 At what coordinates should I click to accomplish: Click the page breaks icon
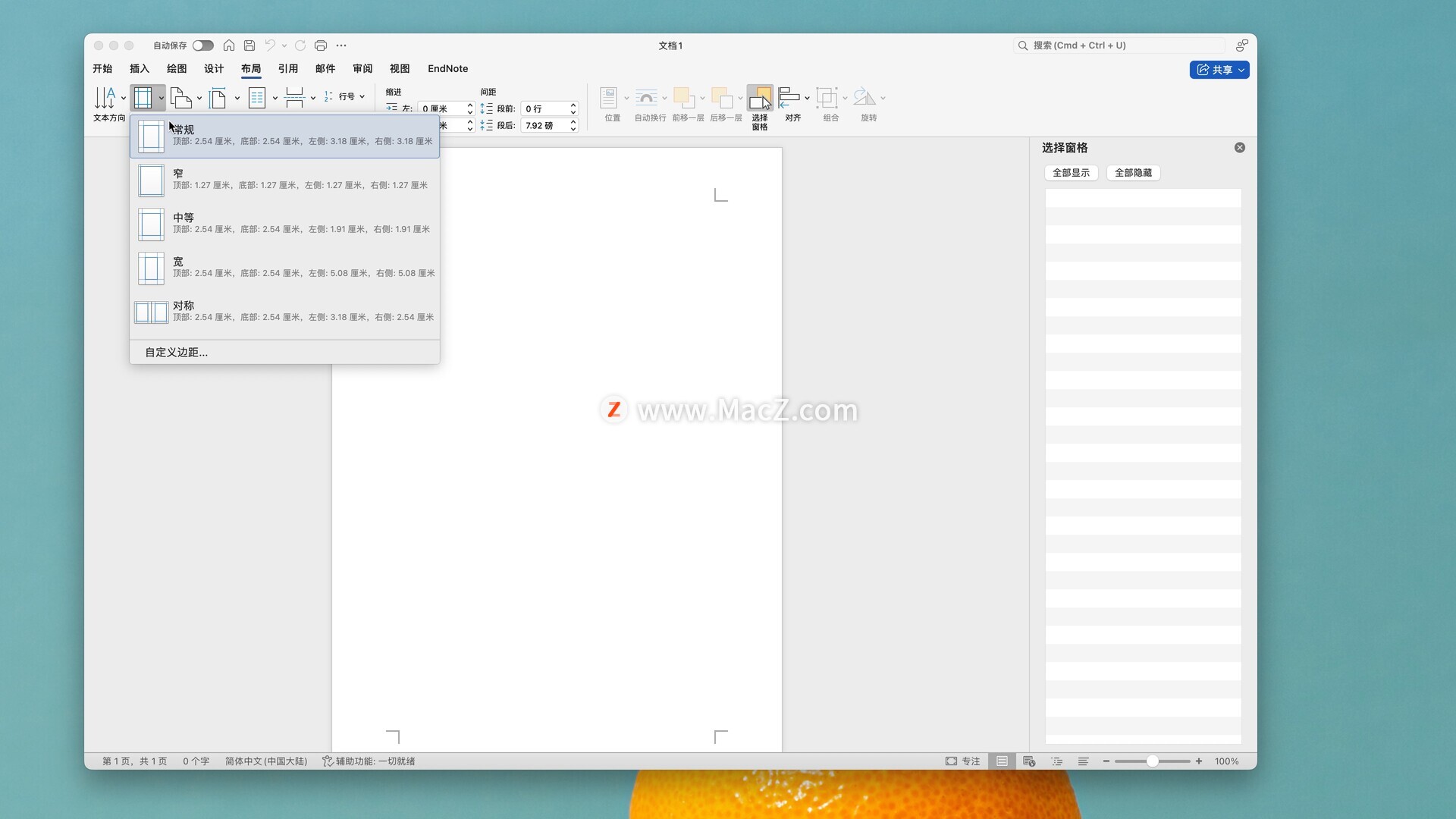pos(294,97)
